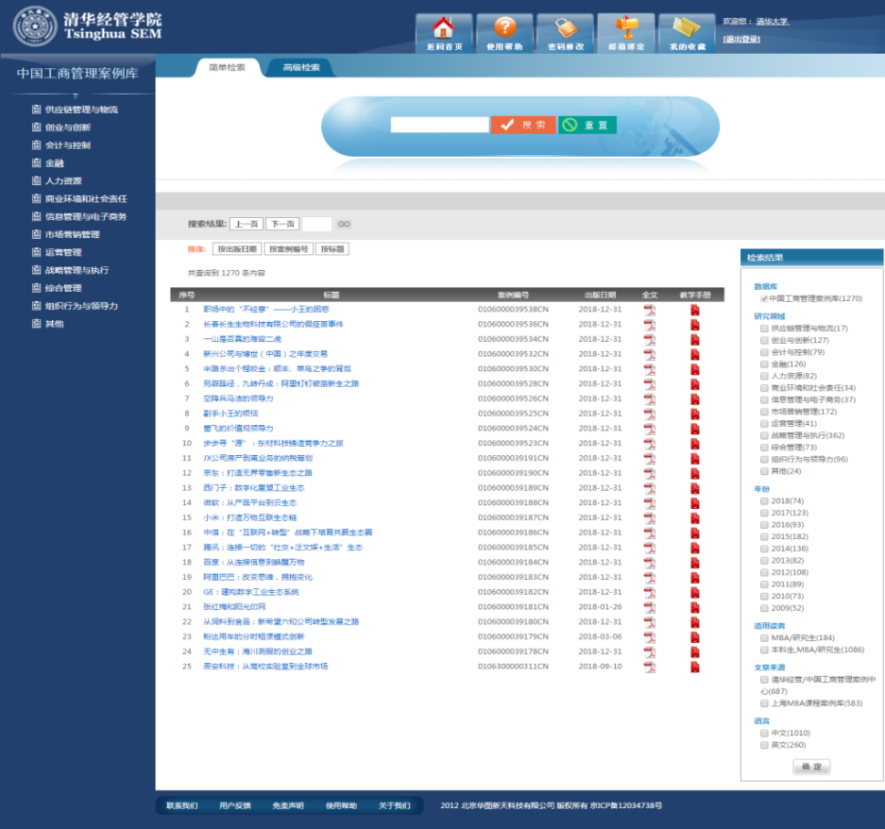
Task: Open 市场营销管理 category in sidebar
Action: tap(72, 234)
